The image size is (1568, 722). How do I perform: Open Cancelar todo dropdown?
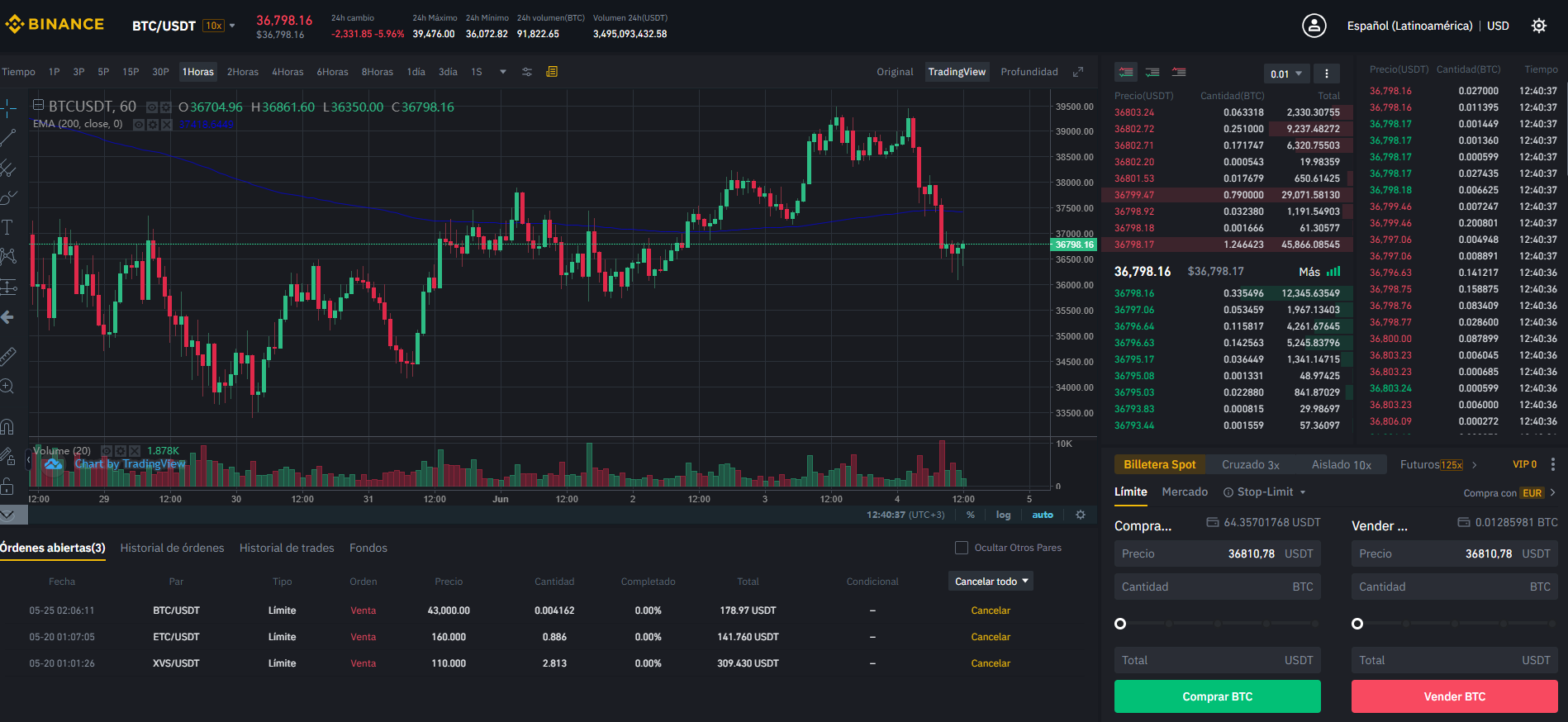pos(991,582)
